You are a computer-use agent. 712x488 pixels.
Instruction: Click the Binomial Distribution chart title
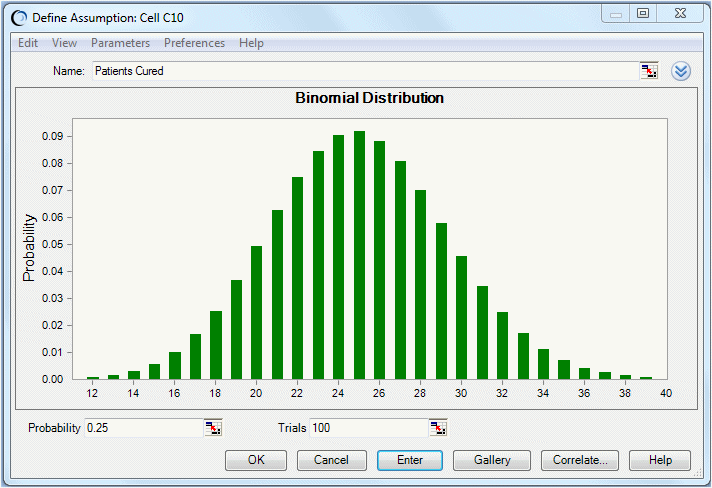(369, 98)
